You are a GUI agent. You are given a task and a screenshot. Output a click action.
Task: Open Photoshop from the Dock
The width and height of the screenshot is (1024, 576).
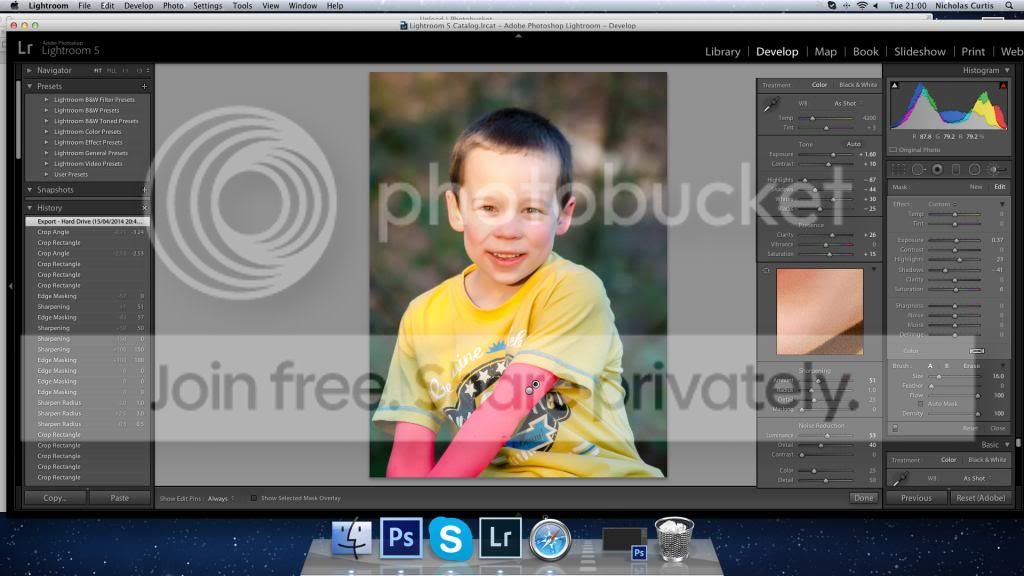point(401,538)
